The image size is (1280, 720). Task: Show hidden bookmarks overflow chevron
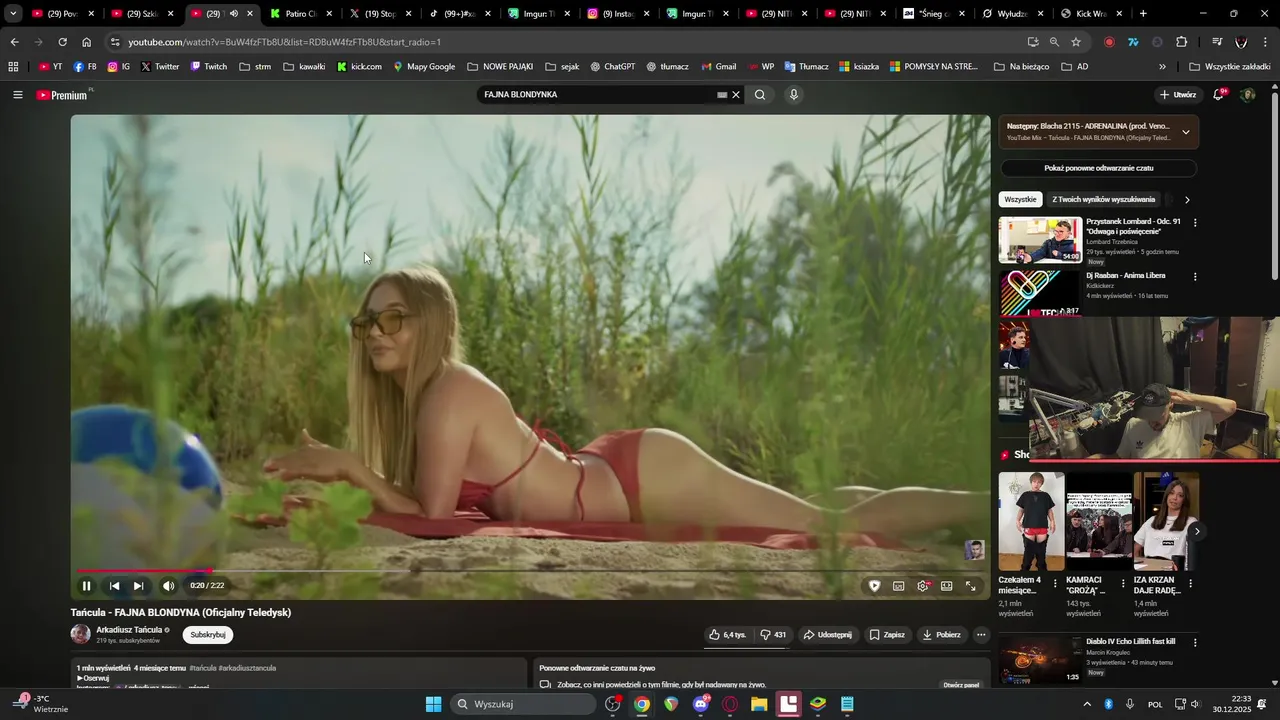tap(1162, 67)
